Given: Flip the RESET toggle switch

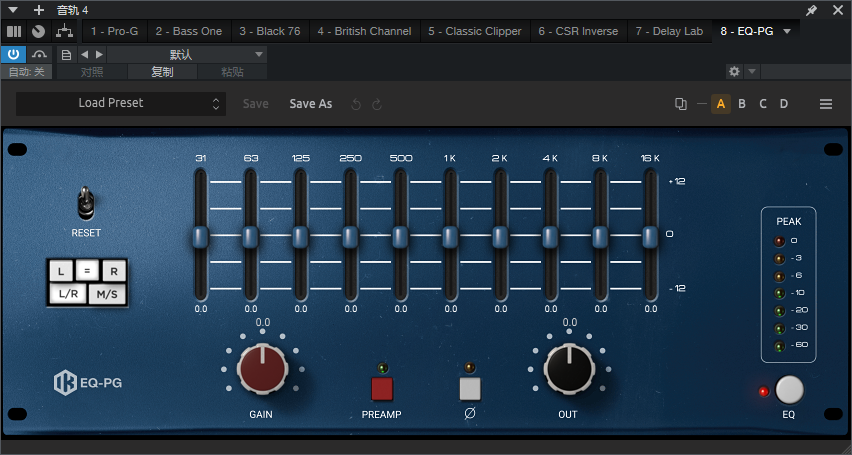Looking at the screenshot, I should [85, 203].
